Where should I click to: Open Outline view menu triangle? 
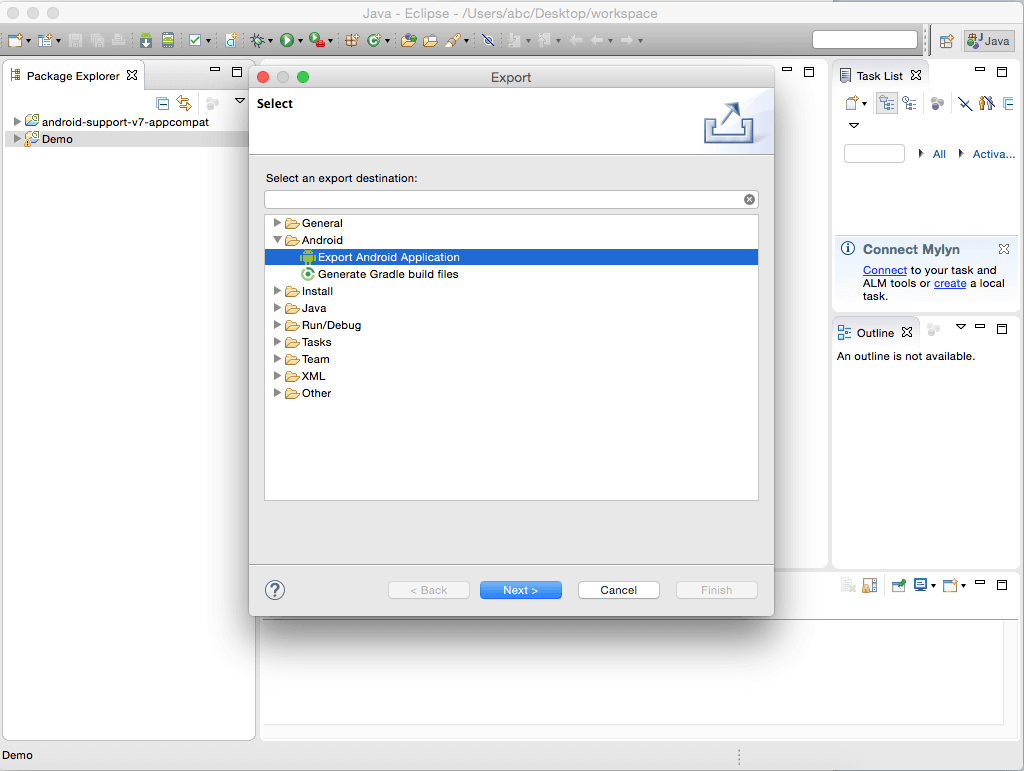point(961,326)
